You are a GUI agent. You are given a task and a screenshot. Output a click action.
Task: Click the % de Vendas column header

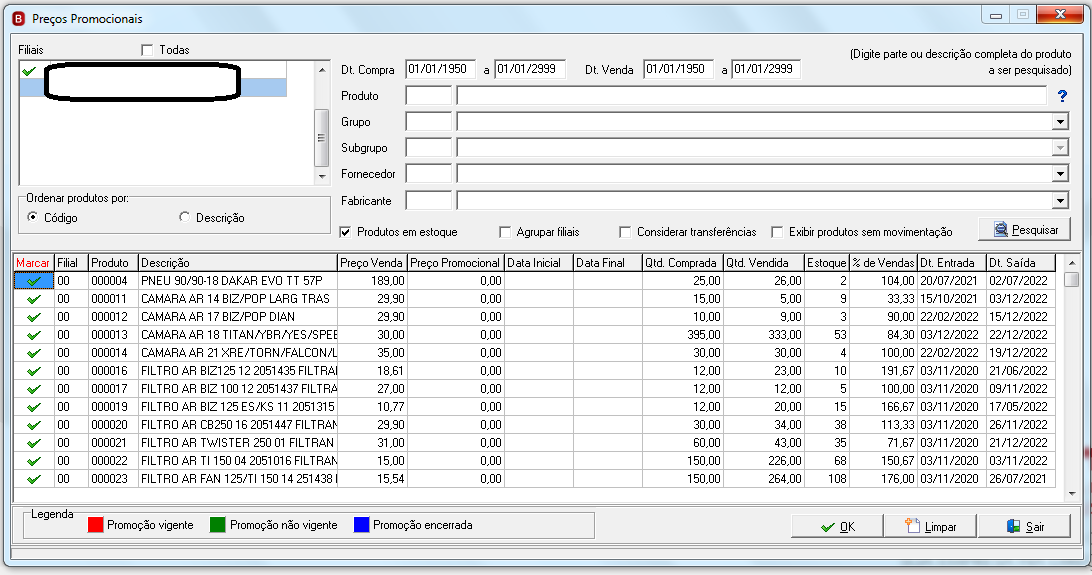[x=884, y=262]
